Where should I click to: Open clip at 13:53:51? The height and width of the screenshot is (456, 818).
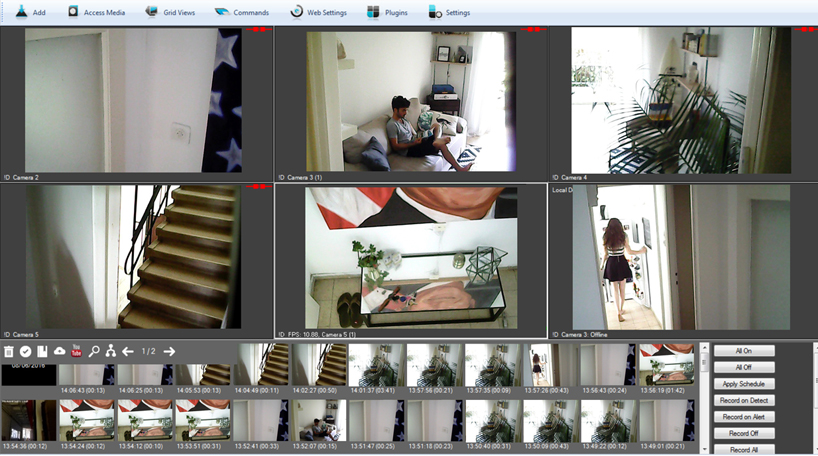(203, 421)
